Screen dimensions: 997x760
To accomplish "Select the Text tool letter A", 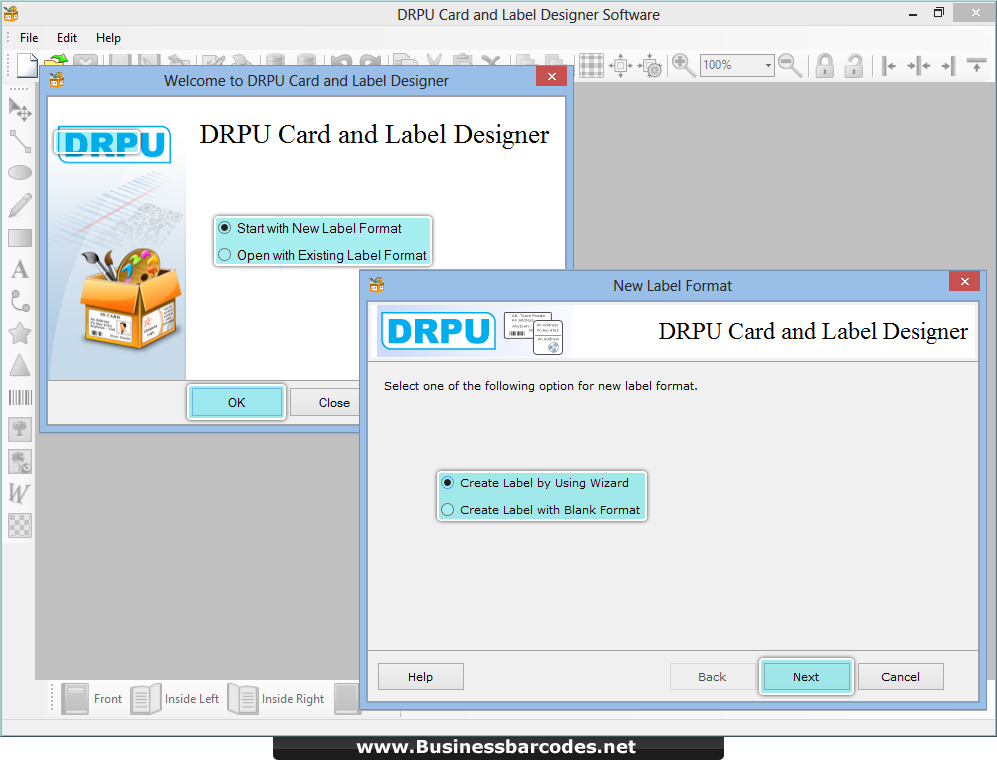I will pos(20,270).
